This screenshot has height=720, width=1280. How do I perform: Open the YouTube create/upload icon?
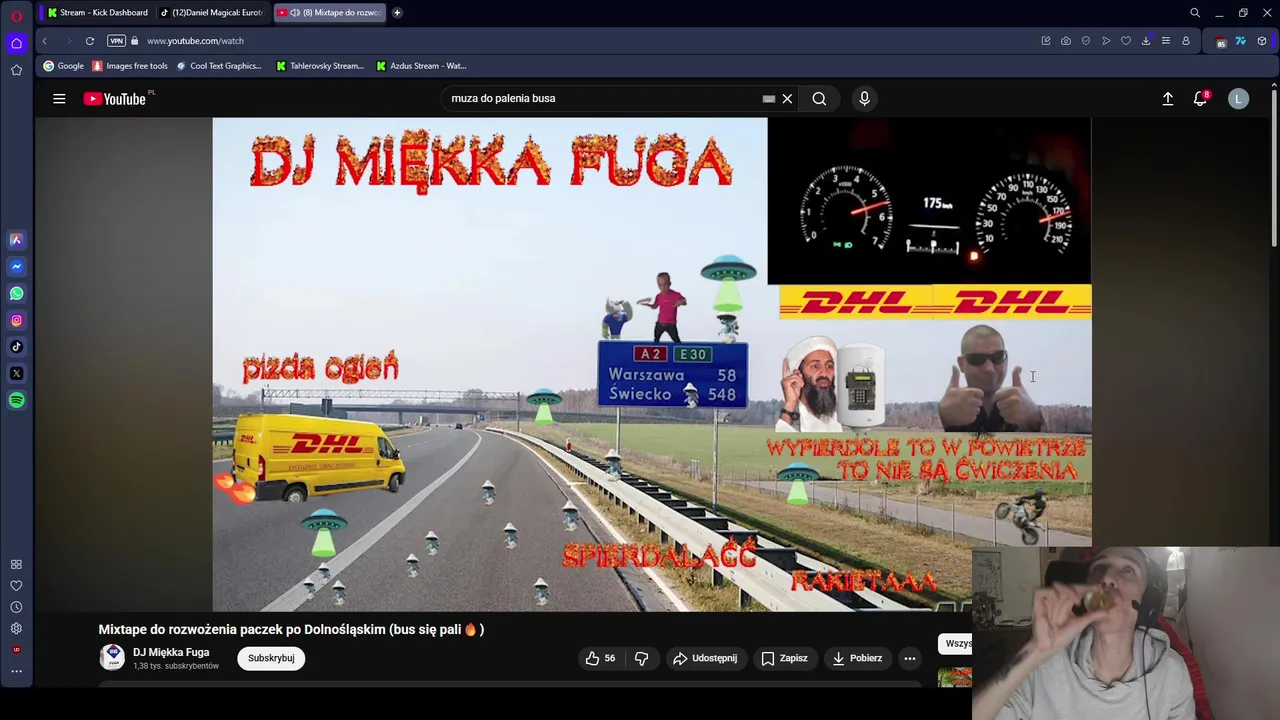(x=1167, y=98)
